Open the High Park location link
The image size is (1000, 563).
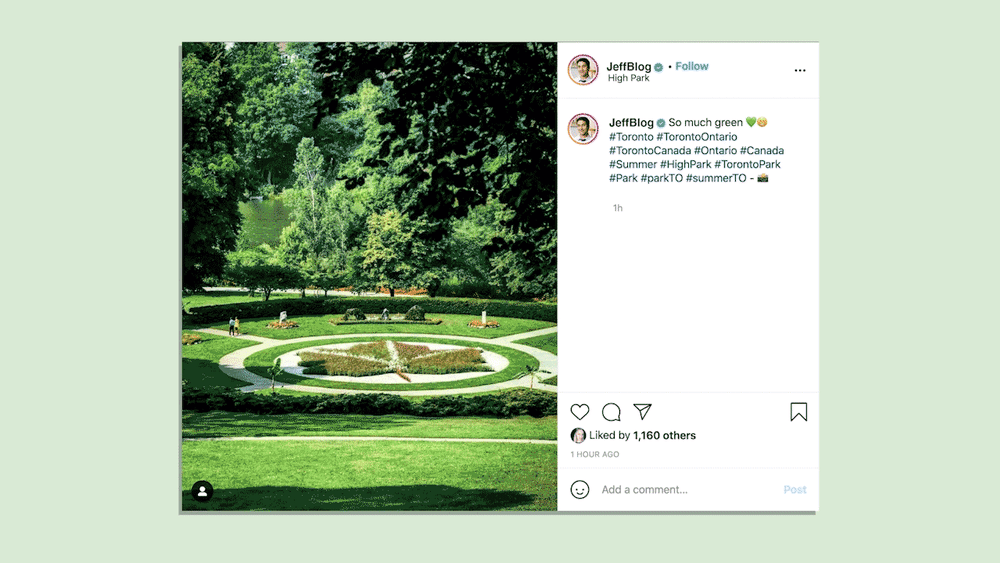628,78
